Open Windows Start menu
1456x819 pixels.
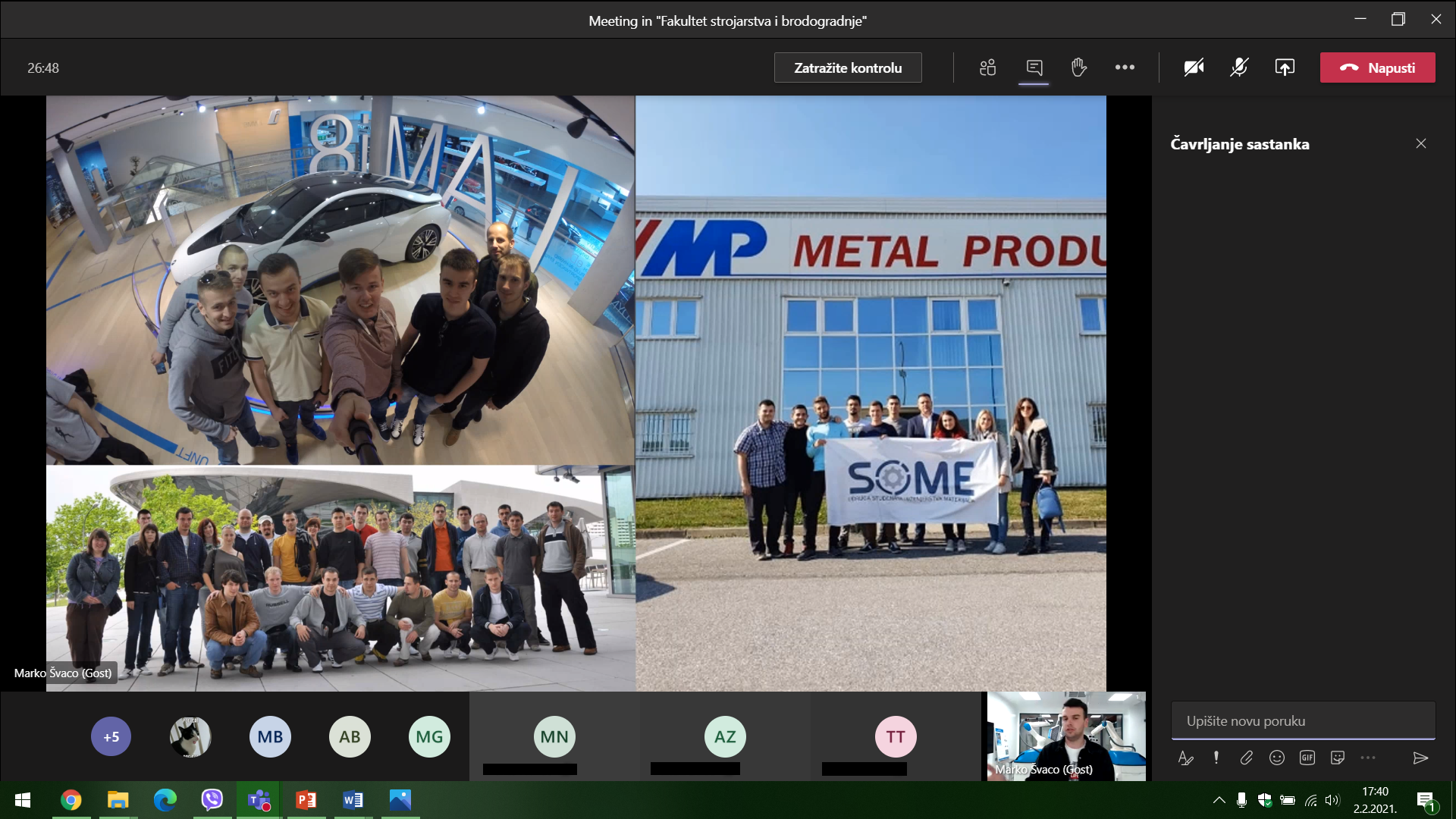[23, 800]
